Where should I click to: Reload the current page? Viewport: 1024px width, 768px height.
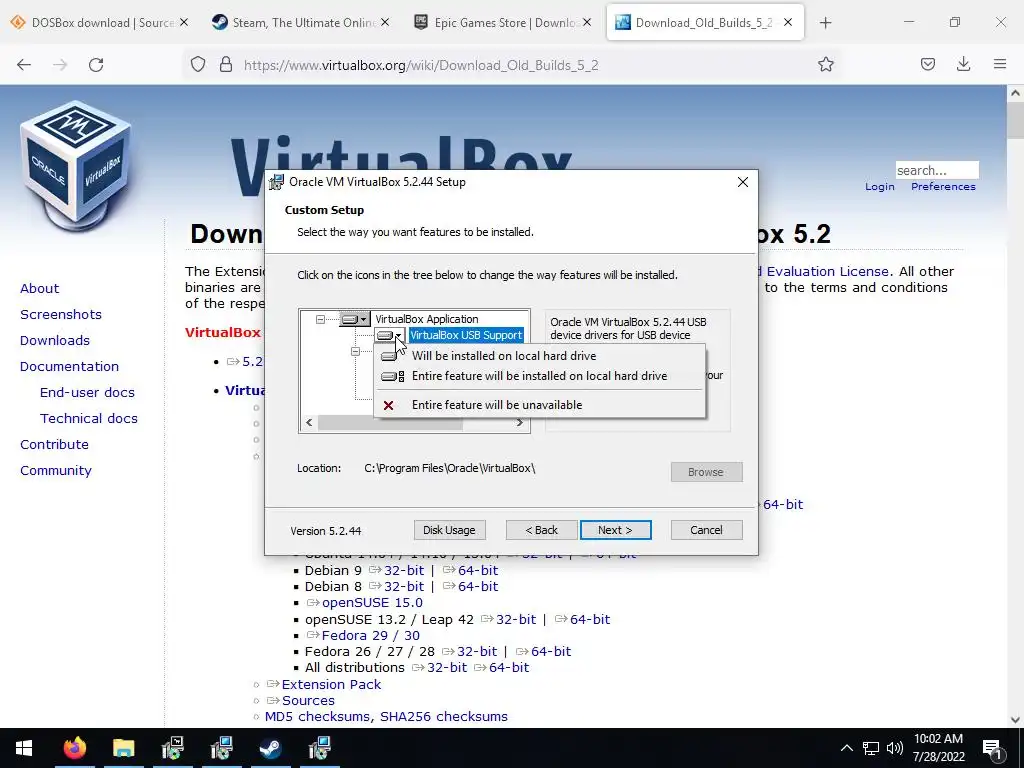tap(96, 65)
